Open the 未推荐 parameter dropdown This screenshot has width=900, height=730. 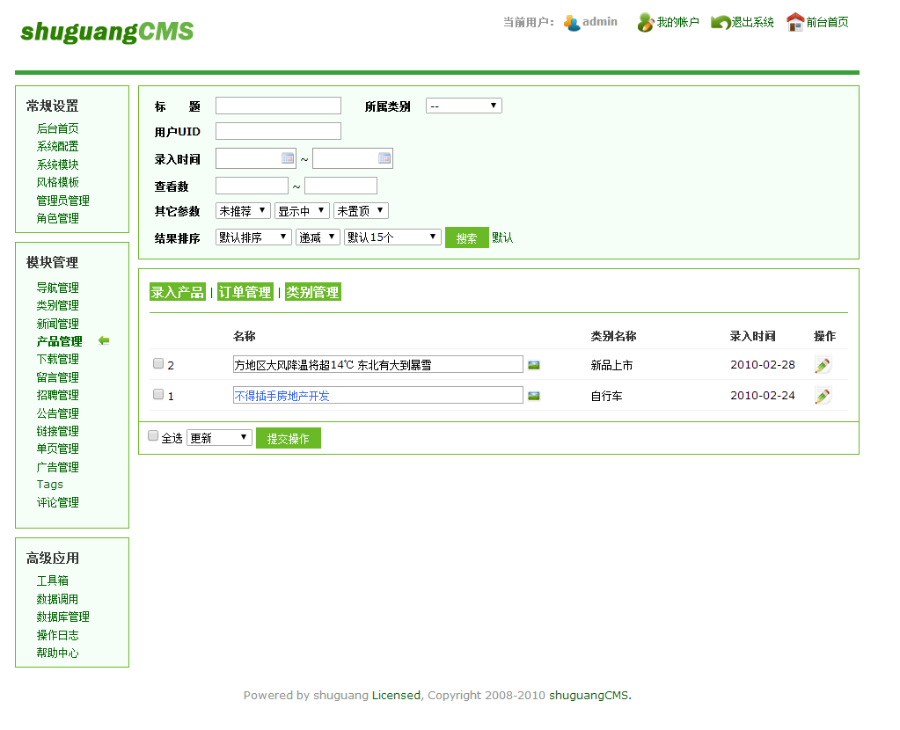click(x=242, y=210)
